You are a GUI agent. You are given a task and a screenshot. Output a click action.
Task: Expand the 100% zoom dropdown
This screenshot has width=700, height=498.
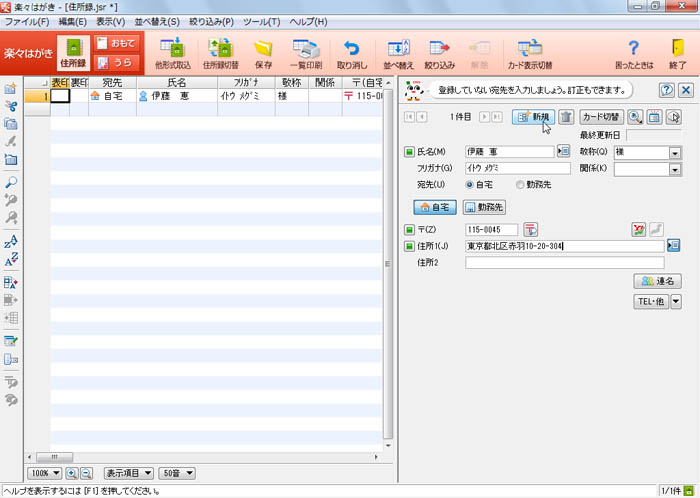pos(56,472)
